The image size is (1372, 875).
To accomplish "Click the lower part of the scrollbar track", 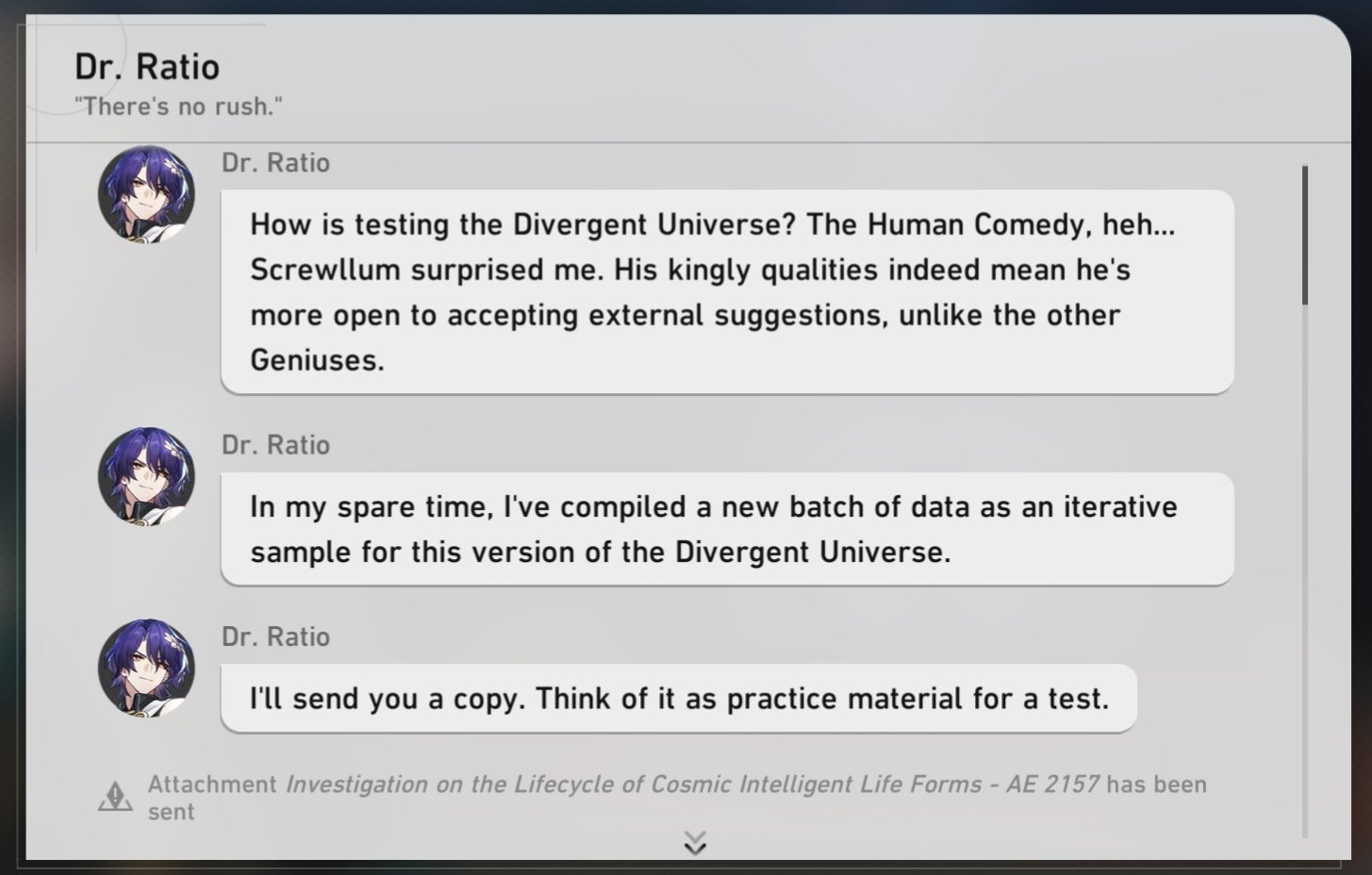I will [x=1305, y=660].
